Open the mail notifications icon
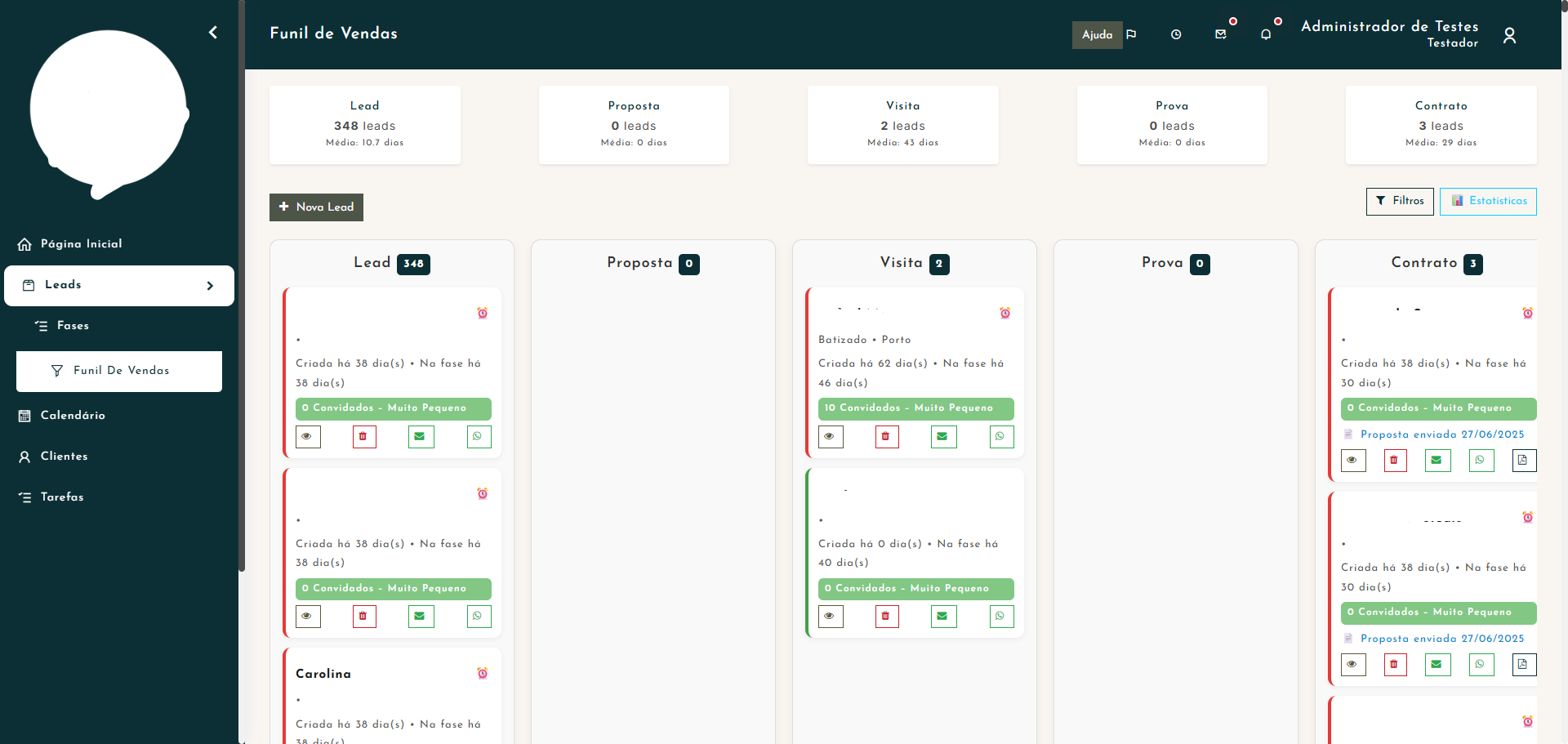This screenshot has width=1568, height=744. pos(1221,34)
